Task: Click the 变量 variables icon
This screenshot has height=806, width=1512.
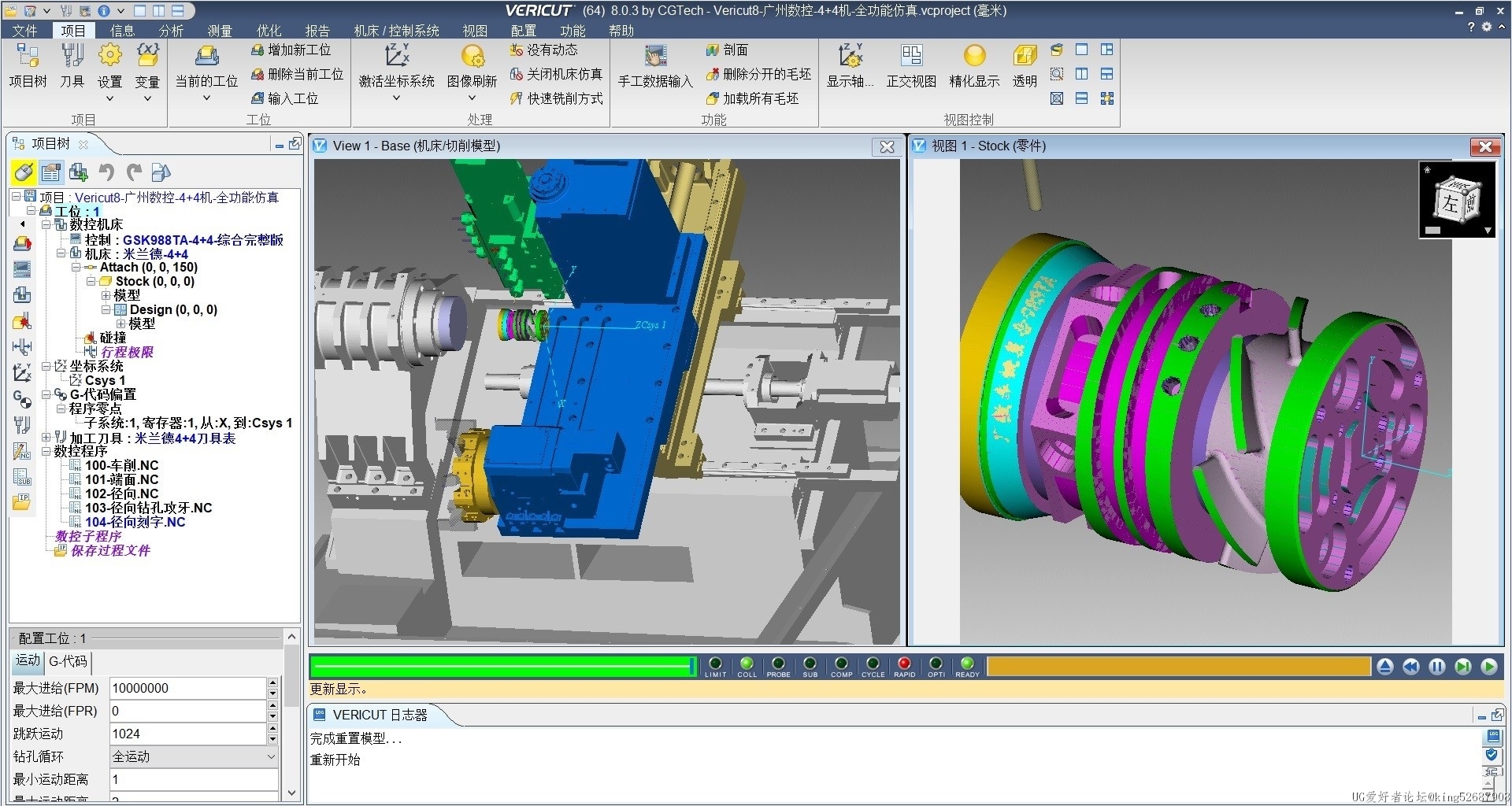Action: [147, 65]
